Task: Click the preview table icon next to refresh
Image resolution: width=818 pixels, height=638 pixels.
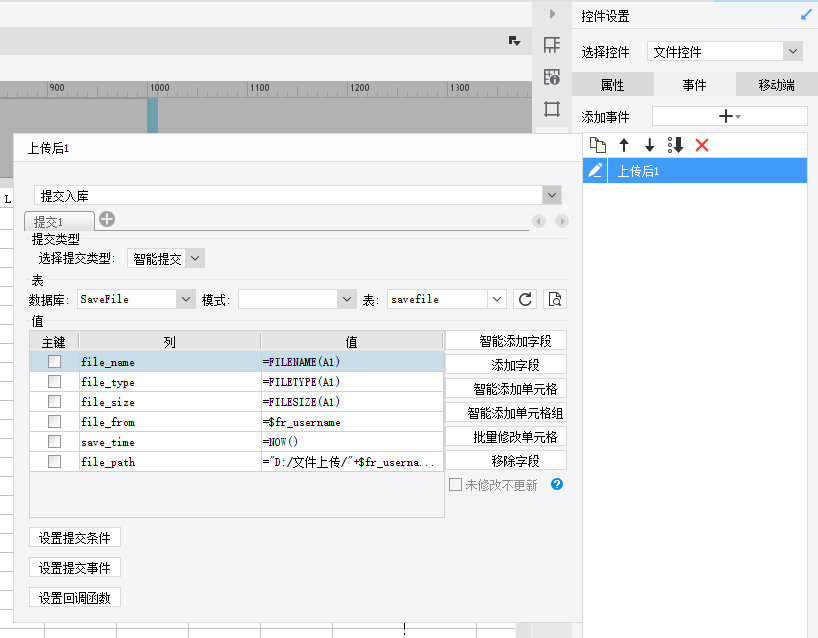Action: (555, 299)
